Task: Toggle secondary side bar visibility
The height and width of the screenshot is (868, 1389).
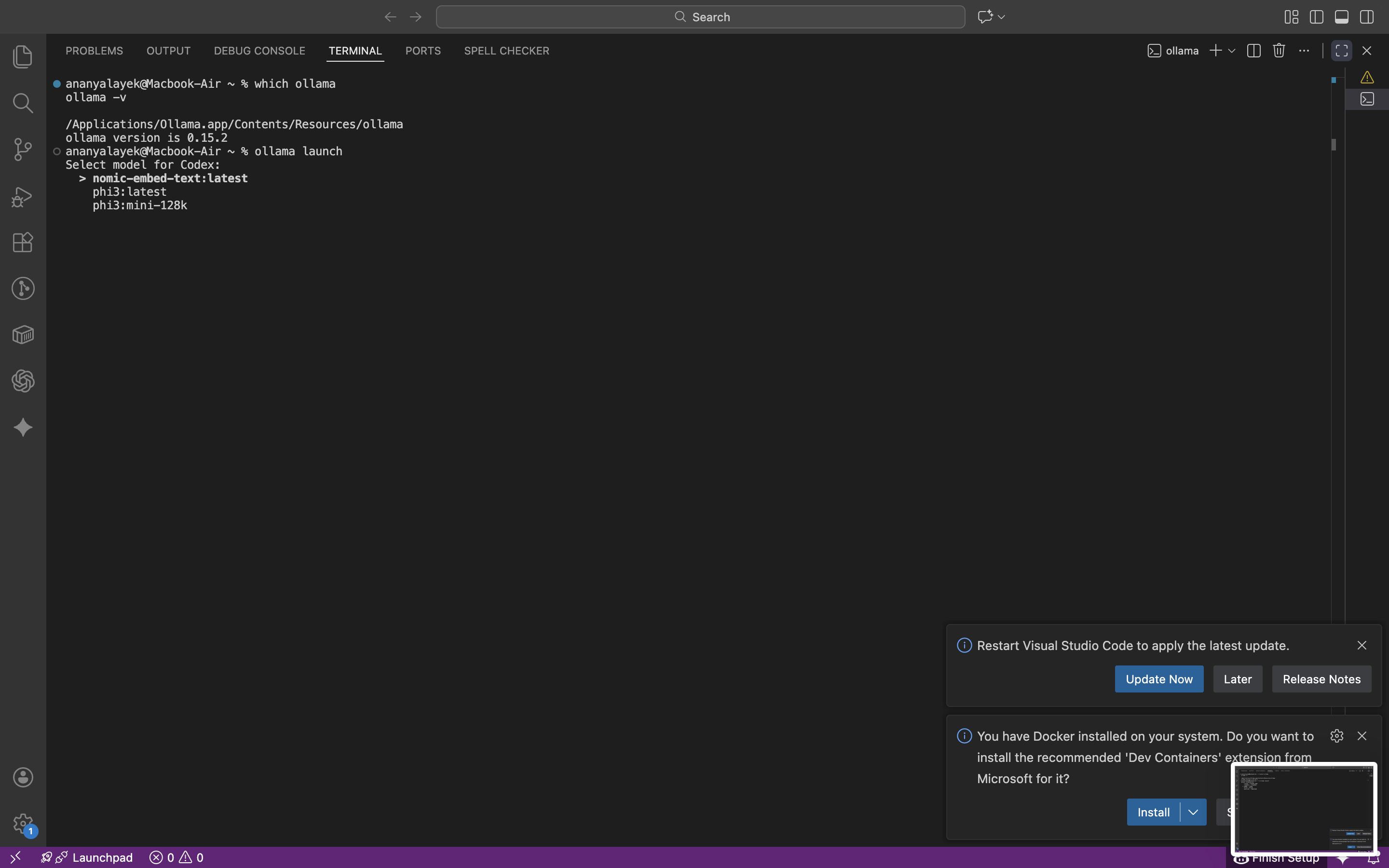Action: coord(1367,17)
